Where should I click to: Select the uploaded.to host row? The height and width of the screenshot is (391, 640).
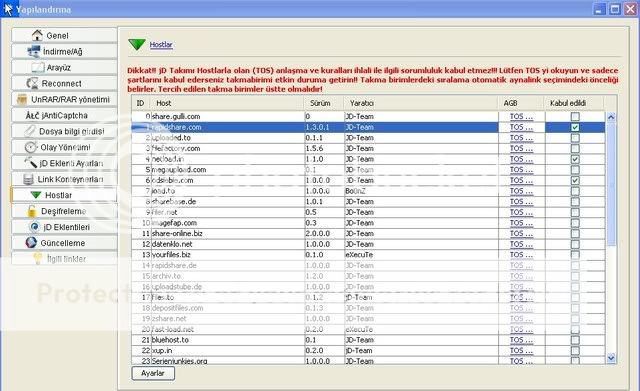[x=368, y=138]
